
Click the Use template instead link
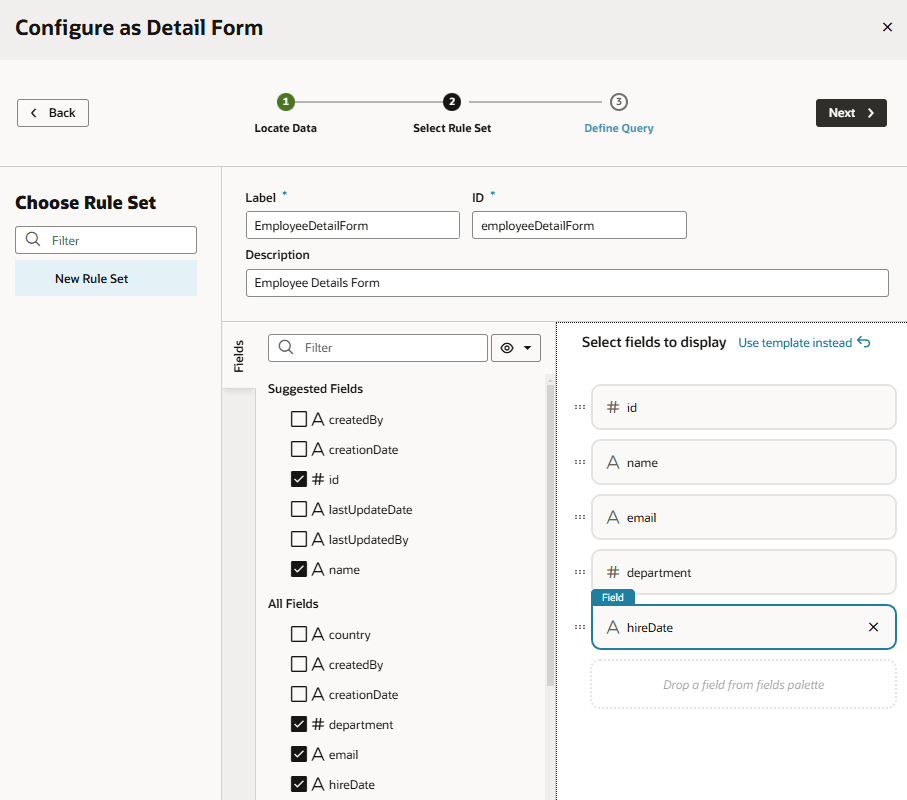(x=795, y=343)
